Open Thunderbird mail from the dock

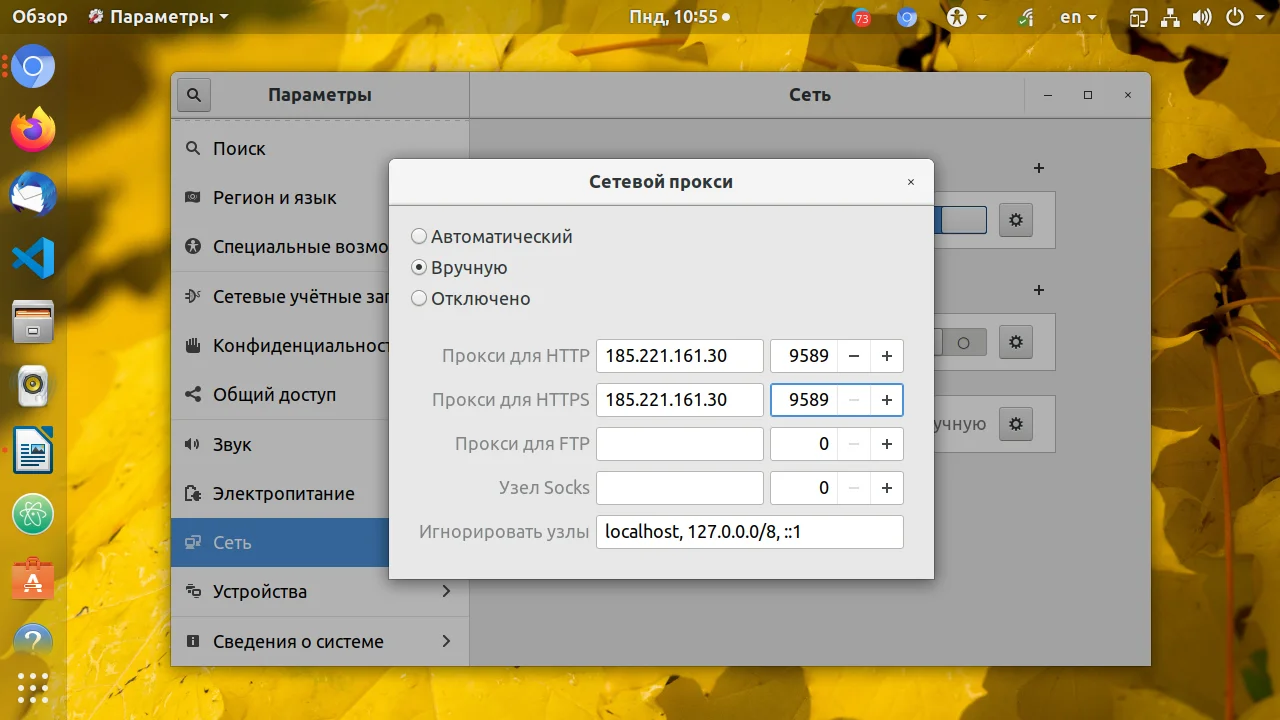33,194
